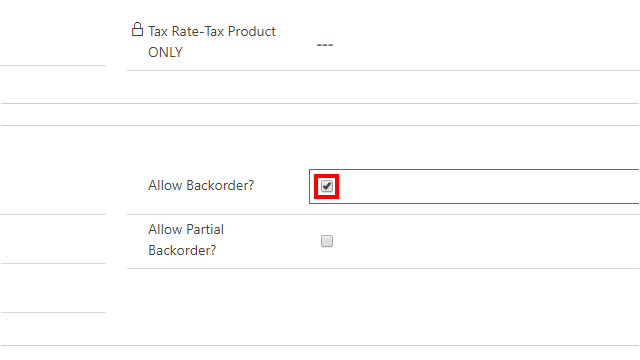Click the checkmark inside the red highlight

click(327, 186)
